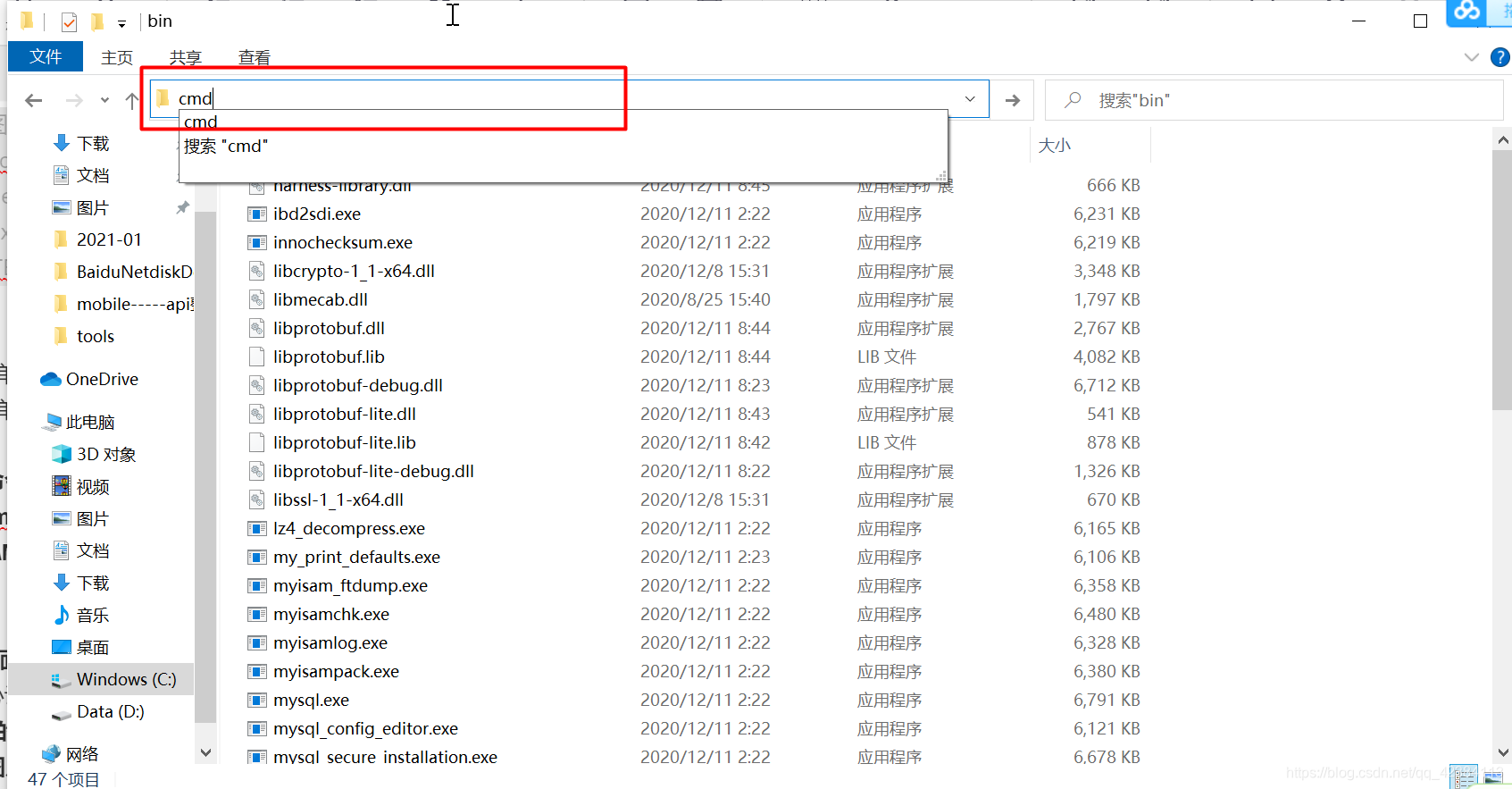1512x789 pixels.
Task: Open 下载 in Quick access
Action: (93, 143)
